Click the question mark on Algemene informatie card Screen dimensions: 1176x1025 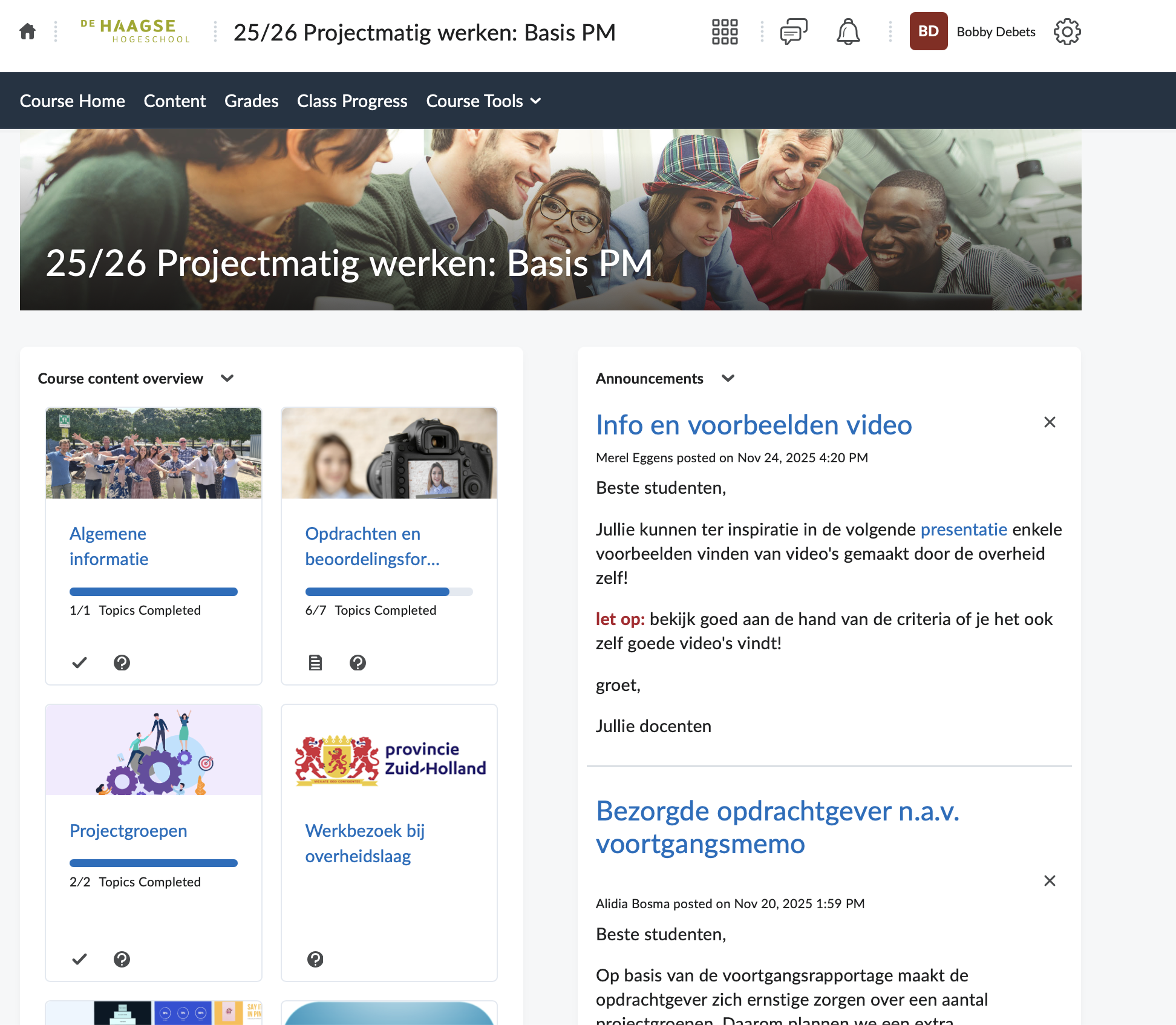[x=122, y=663]
